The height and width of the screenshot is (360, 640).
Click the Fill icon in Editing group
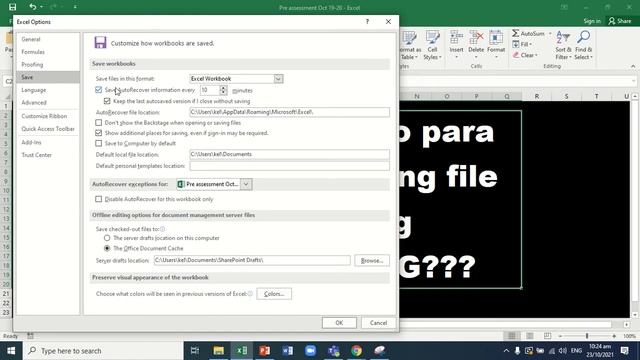516,44
